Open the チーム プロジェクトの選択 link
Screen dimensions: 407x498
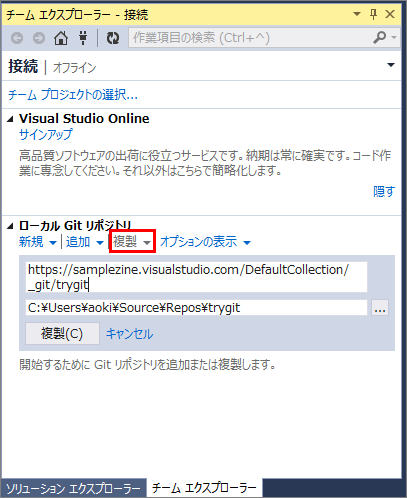click(73, 95)
